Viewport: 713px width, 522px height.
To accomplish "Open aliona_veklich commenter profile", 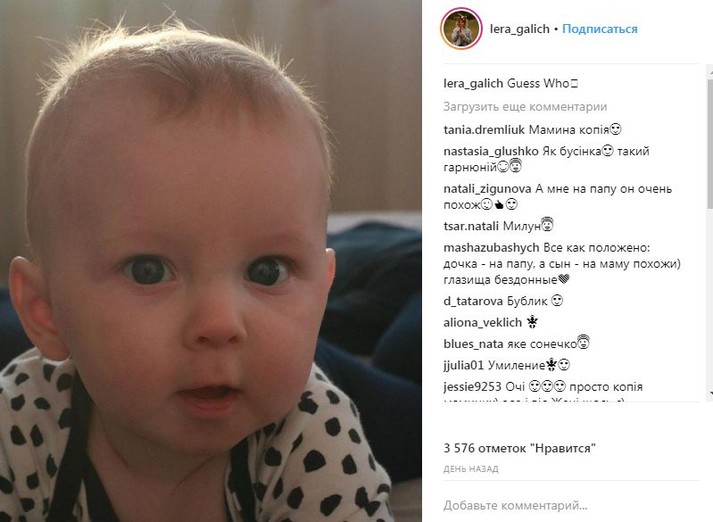I will 482,322.
